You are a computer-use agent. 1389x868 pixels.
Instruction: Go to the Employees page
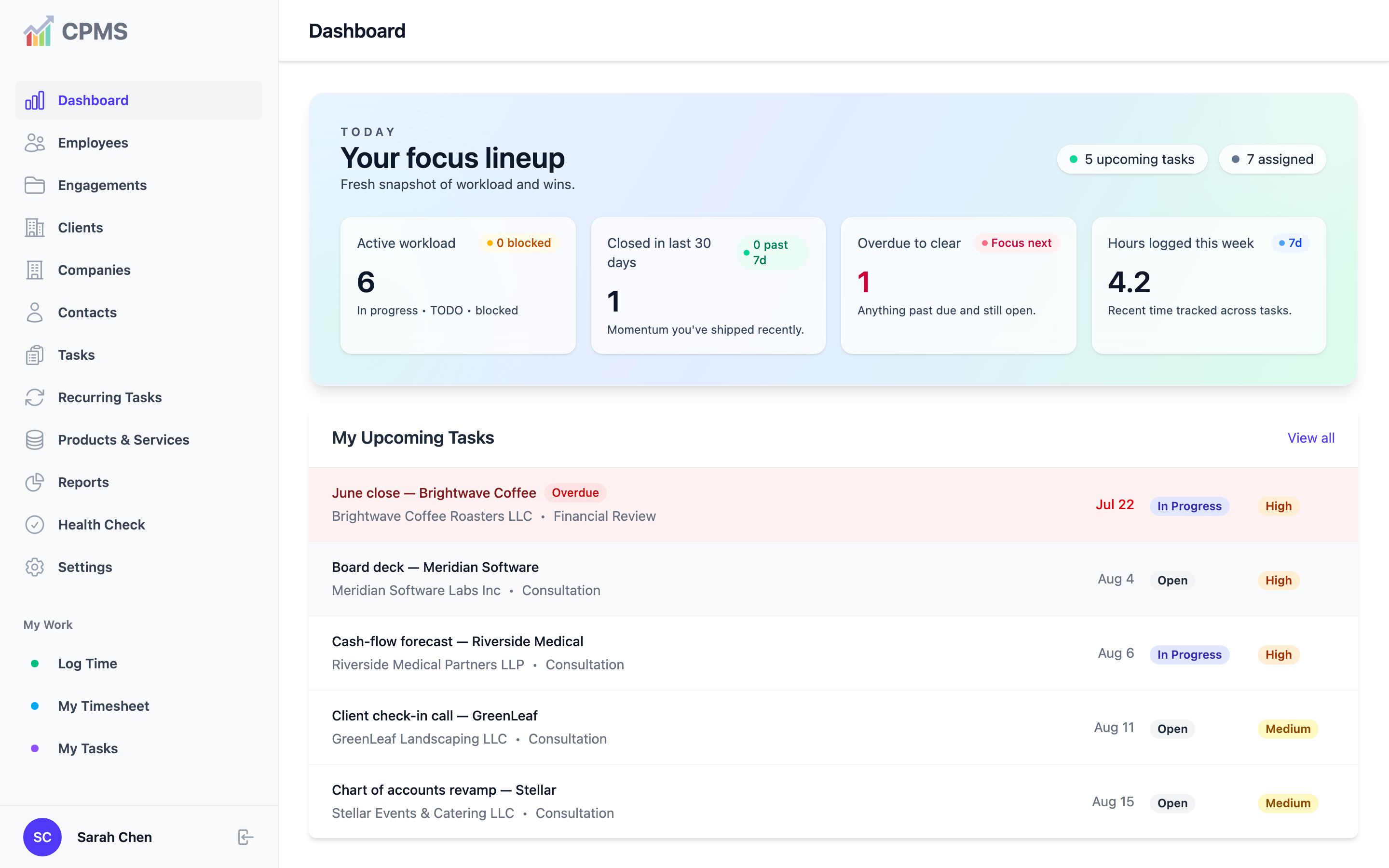139,143
